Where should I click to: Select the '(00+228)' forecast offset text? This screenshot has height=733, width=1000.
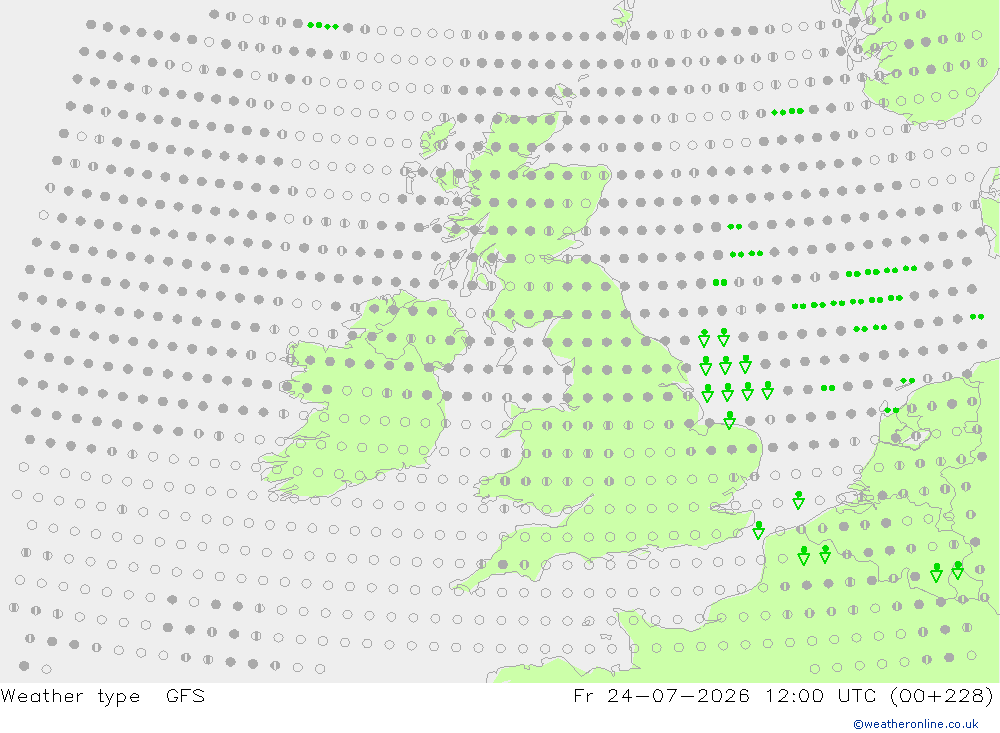pos(941,696)
